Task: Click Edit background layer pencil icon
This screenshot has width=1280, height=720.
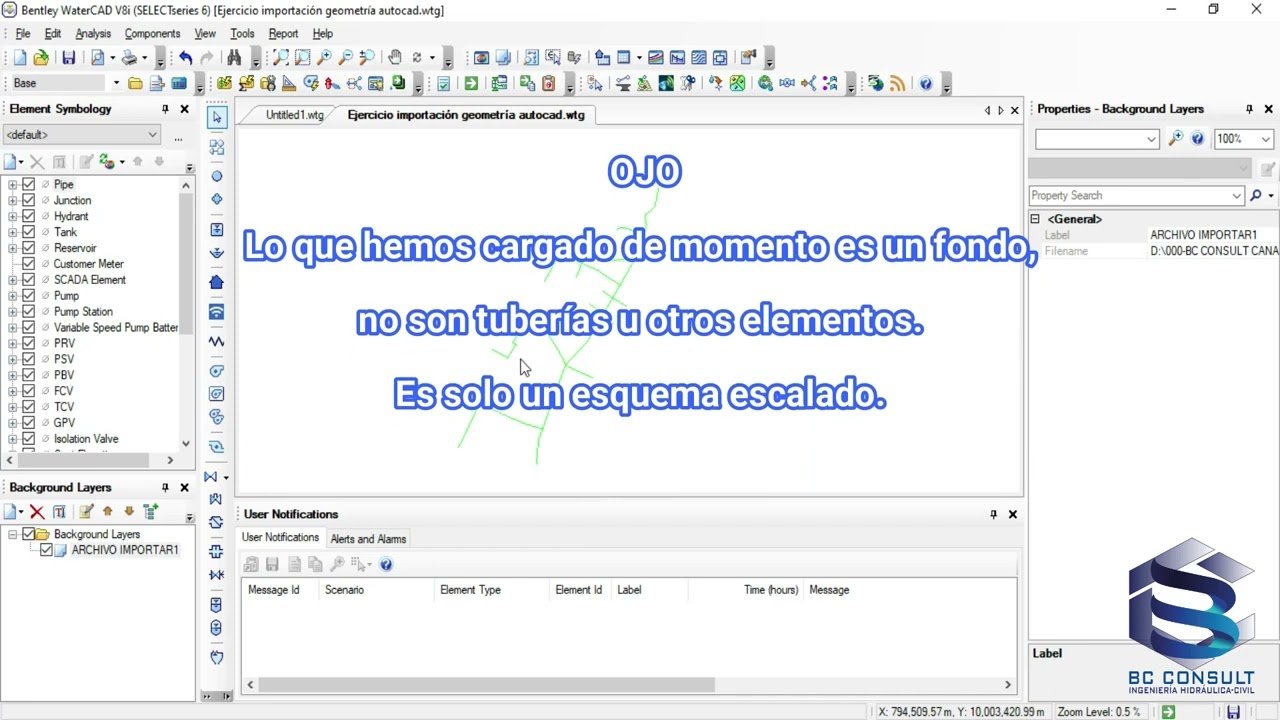Action: pyautogui.click(x=86, y=512)
